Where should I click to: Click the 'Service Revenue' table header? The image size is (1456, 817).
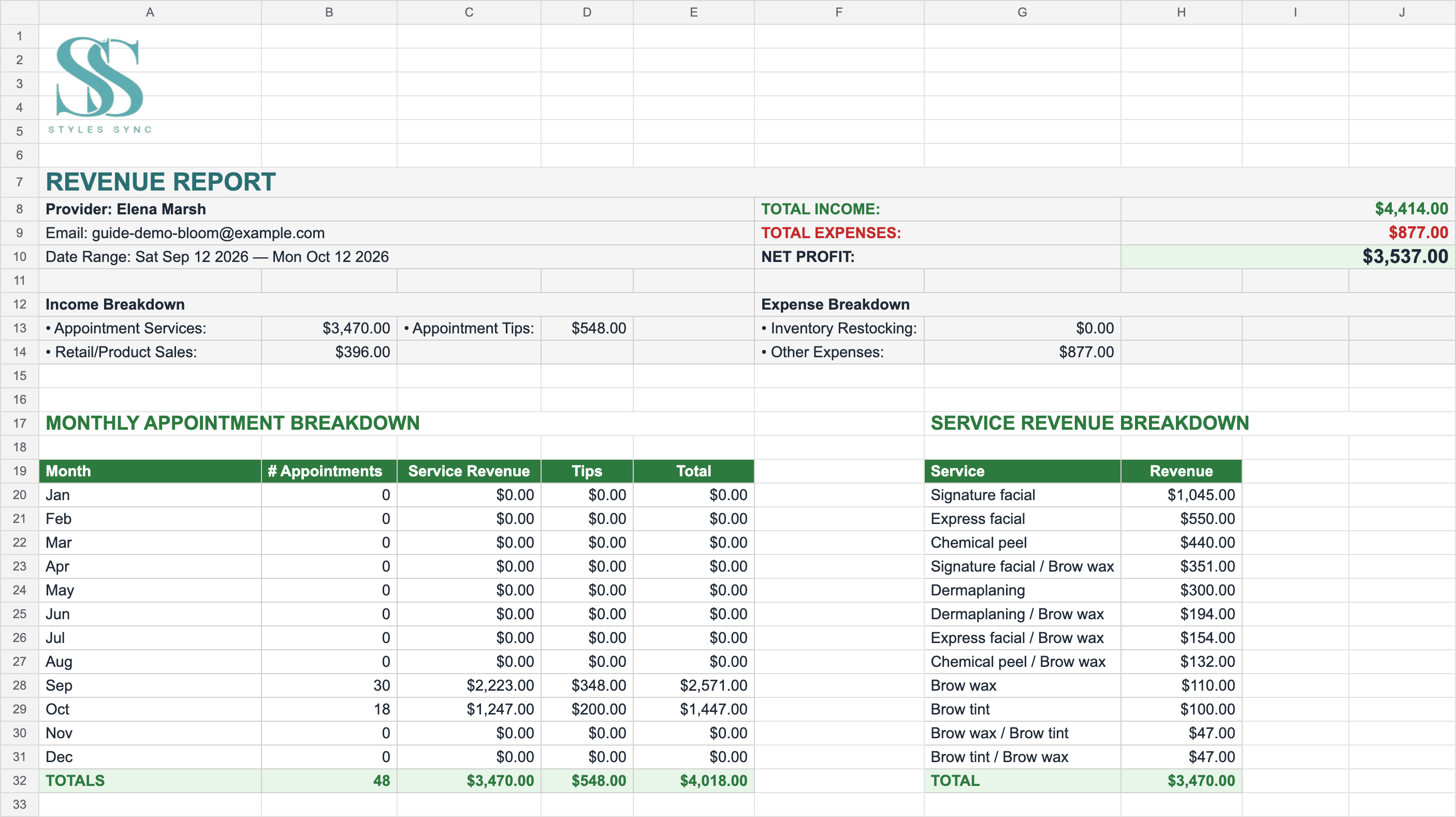point(469,471)
